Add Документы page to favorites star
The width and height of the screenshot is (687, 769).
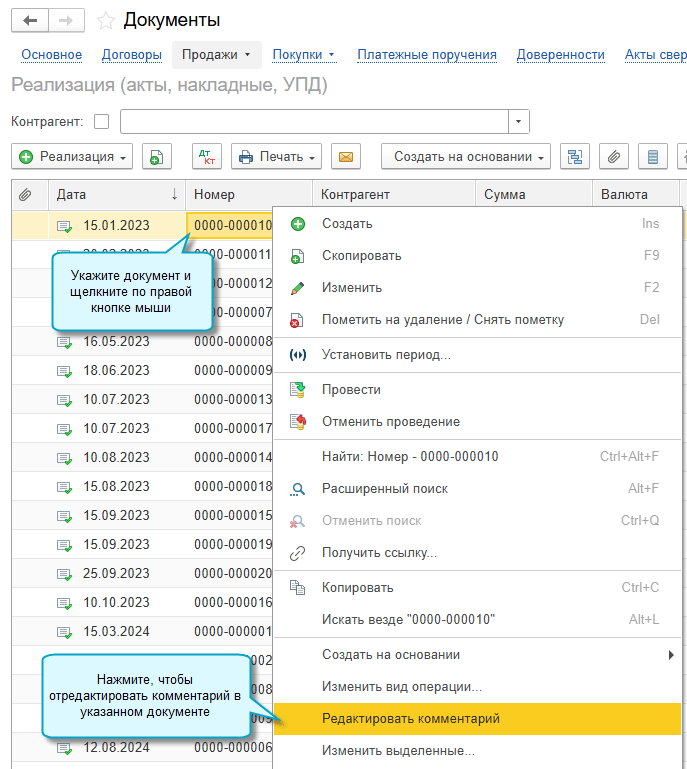[106, 21]
